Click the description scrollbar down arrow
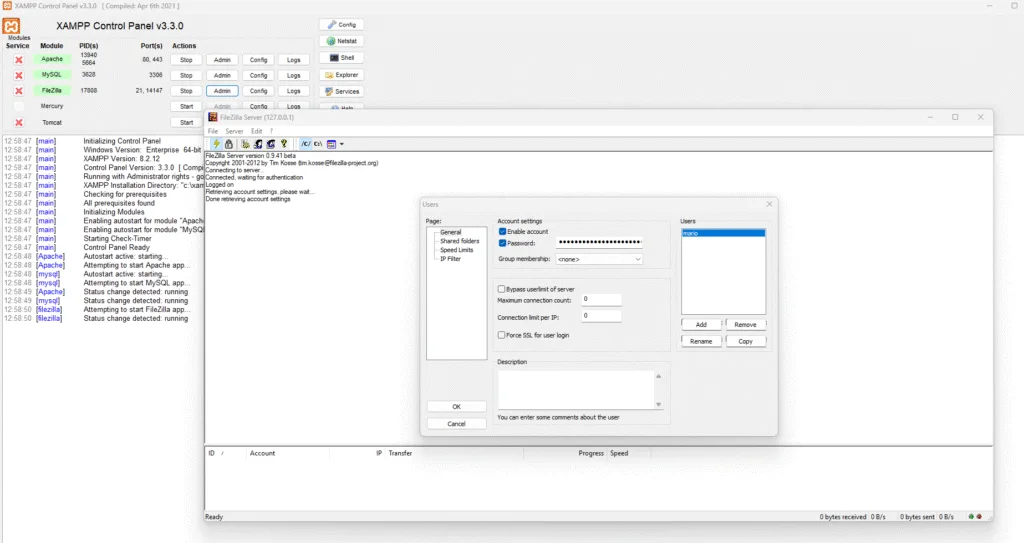 (x=658, y=404)
